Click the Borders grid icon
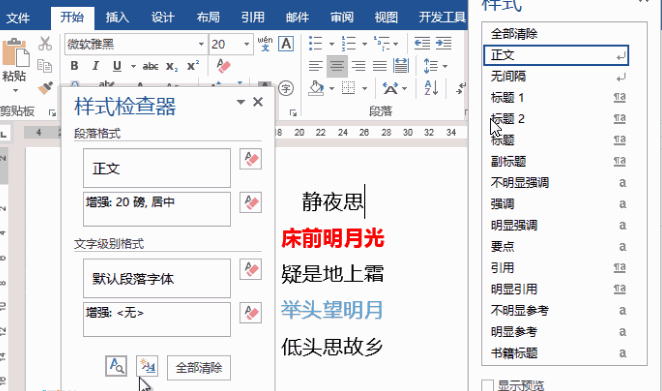Screen dimensions: 662x391 click(348, 88)
